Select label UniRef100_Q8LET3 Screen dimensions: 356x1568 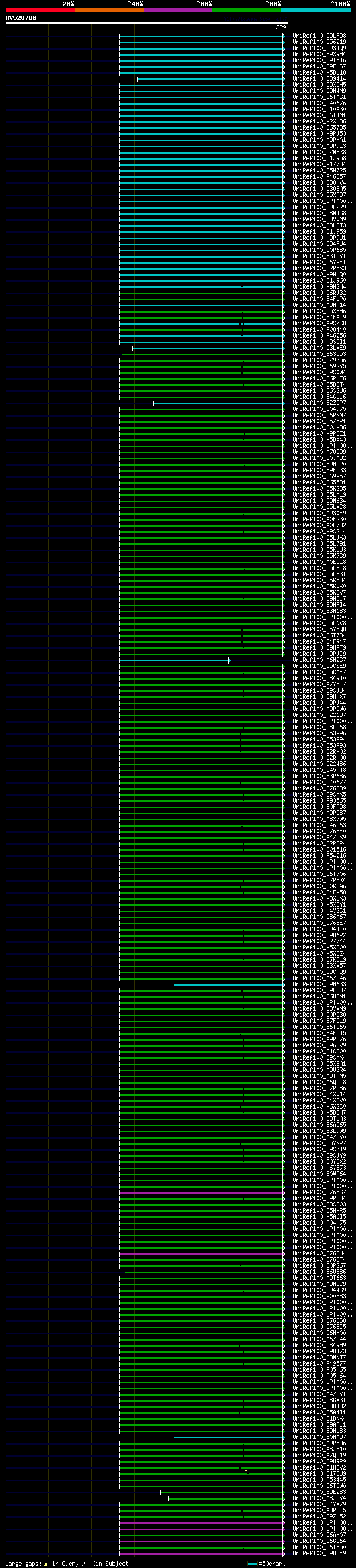[x=319, y=226]
